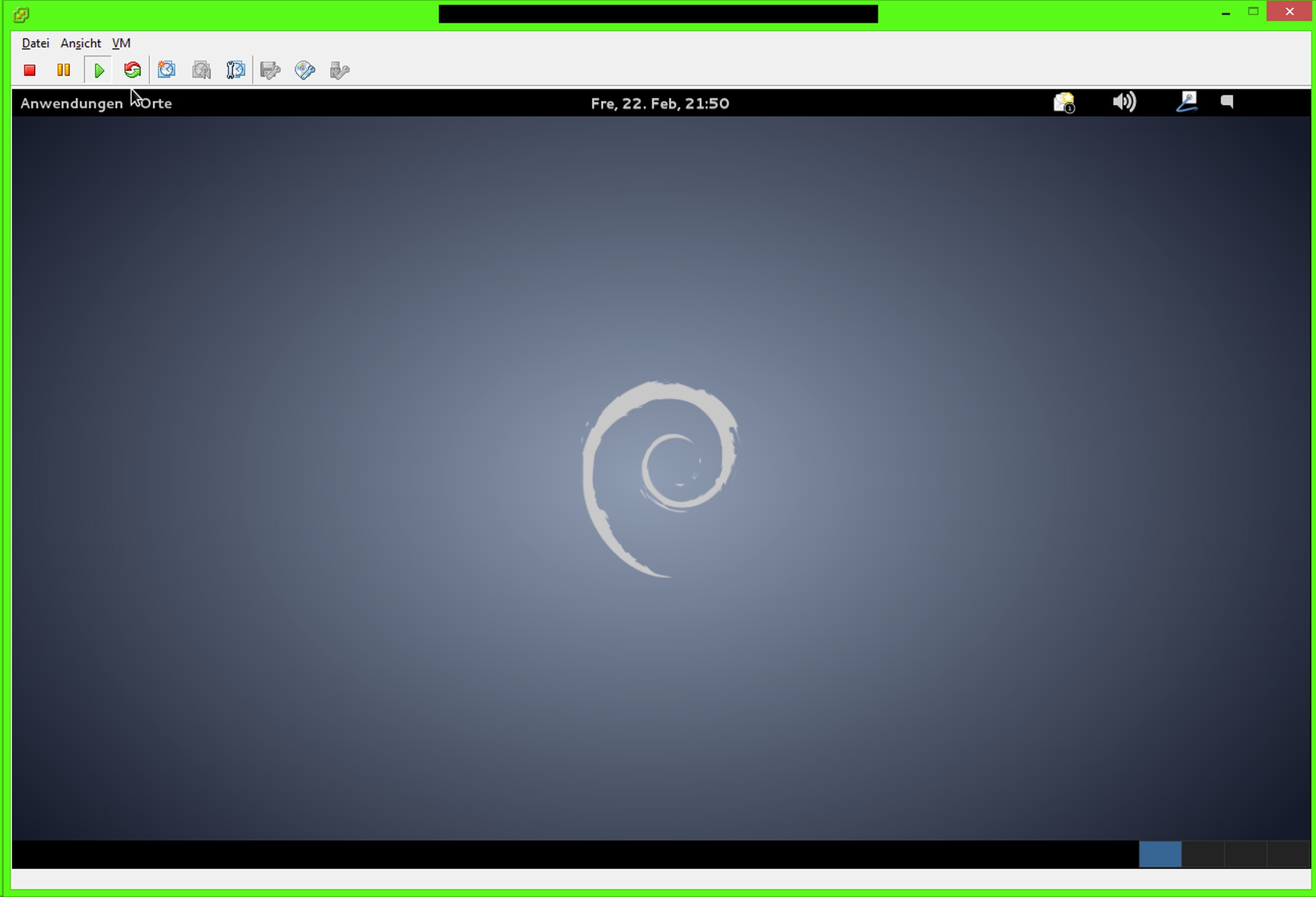Revert to snapshot using the grayed icon
Image resolution: width=1316 pixels, height=897 pixels.
(x=201, y=70)
